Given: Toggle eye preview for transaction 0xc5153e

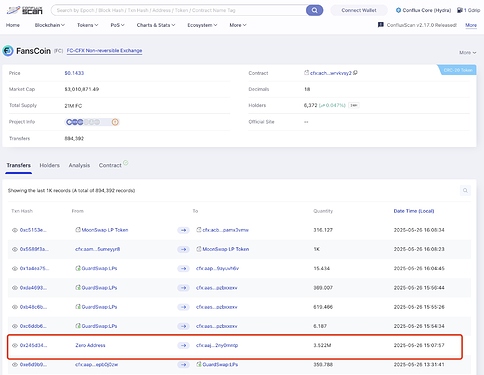Looking at the screenshot, I should [x=15, y=230].
